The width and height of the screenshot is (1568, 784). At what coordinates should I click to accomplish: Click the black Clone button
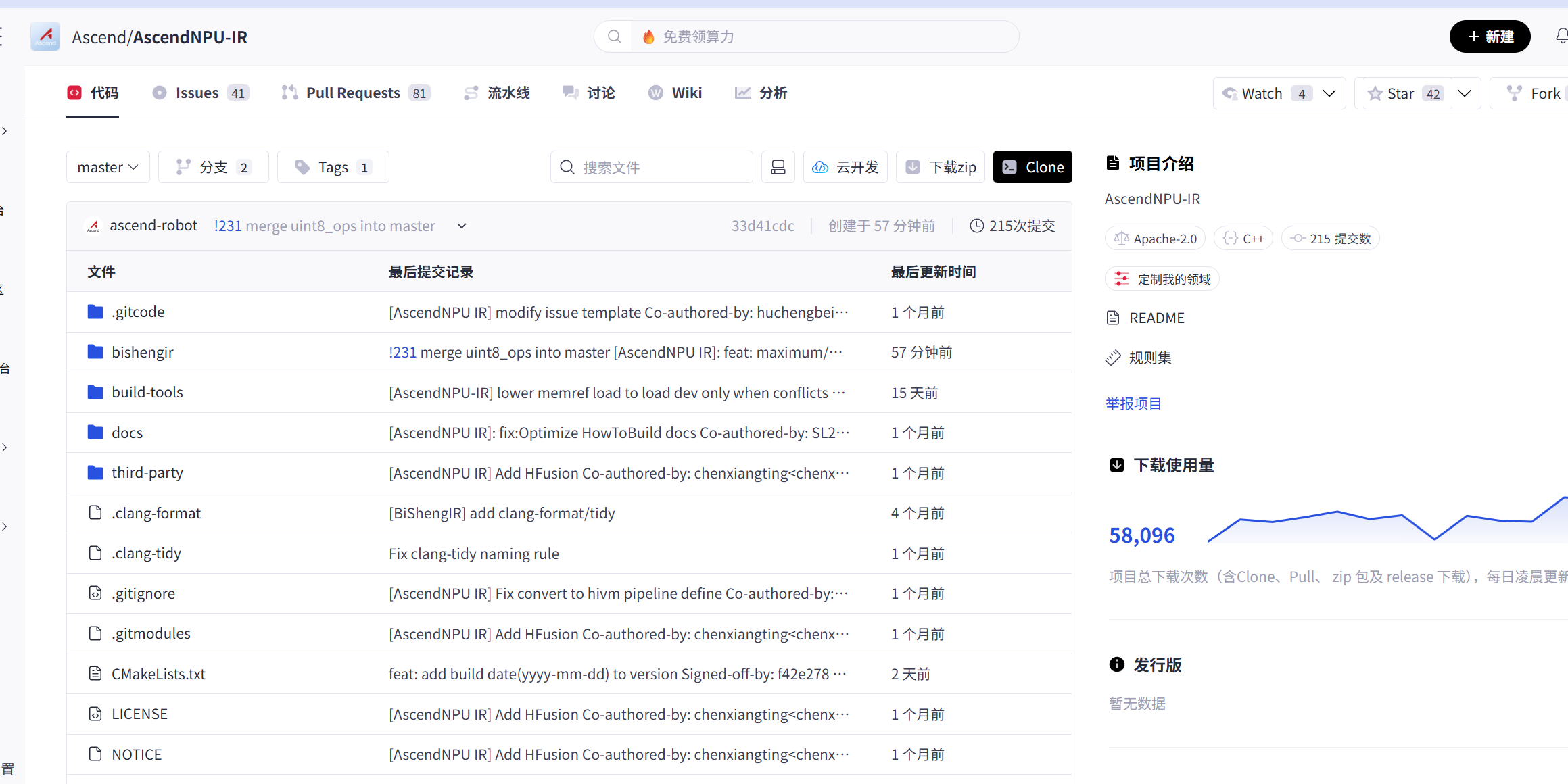click(x=1032, y=167)
